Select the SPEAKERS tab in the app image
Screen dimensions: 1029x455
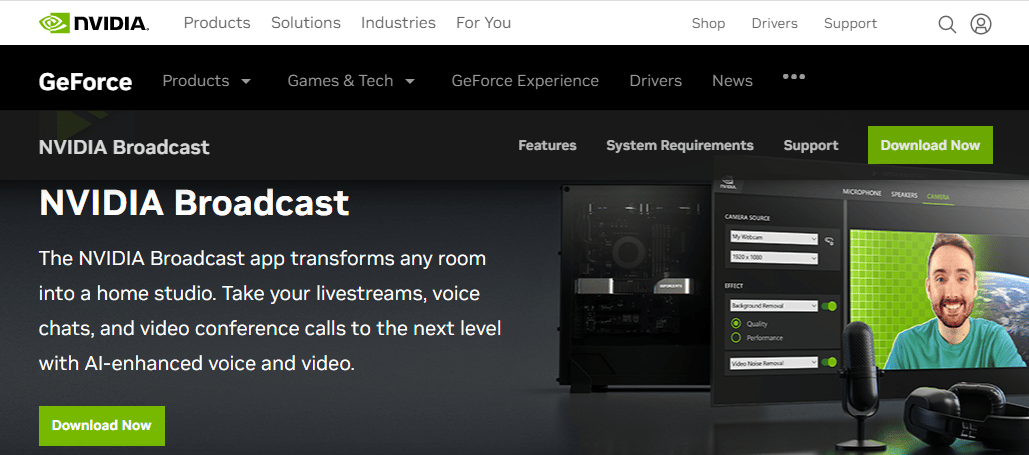(x=904, y=195)
